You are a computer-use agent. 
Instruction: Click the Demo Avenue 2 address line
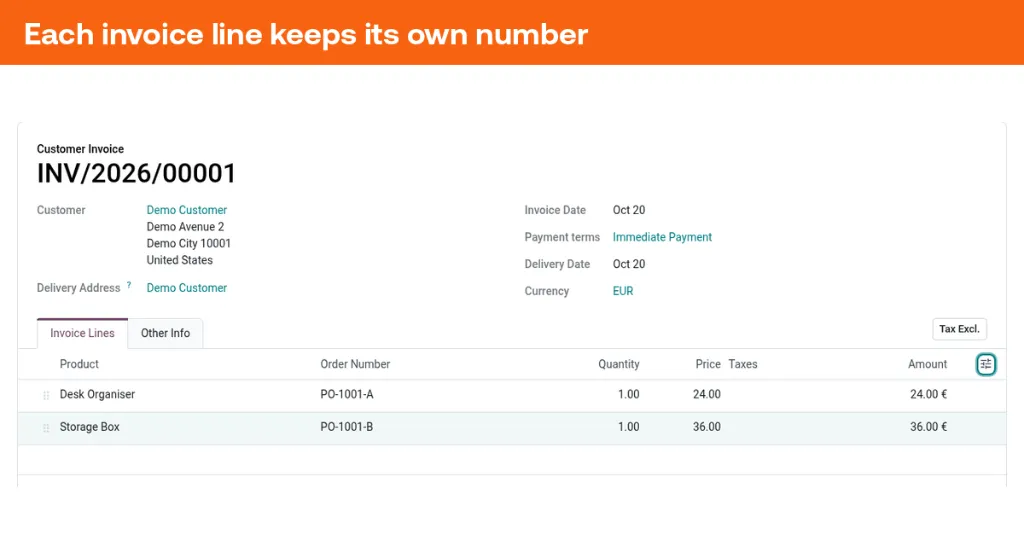(x=185, y=227)
